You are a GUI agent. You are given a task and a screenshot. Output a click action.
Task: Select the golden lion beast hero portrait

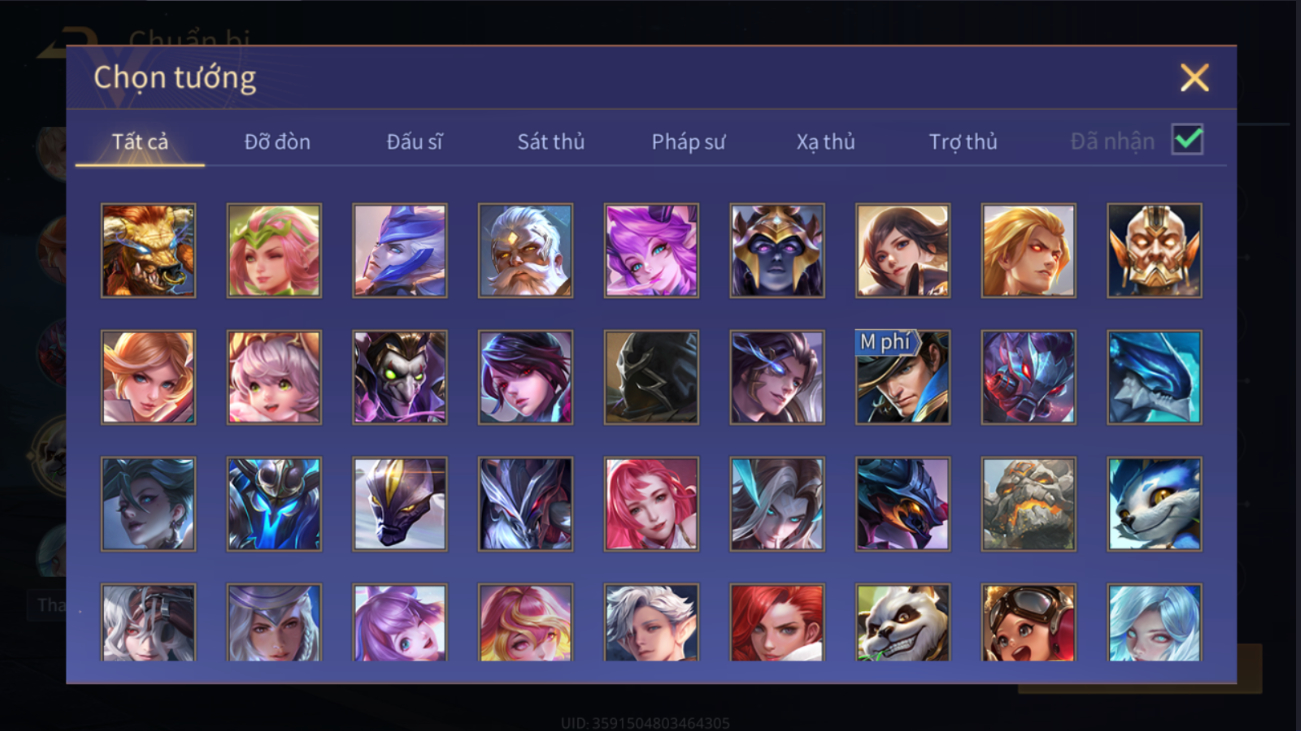(x=148, y=251)
